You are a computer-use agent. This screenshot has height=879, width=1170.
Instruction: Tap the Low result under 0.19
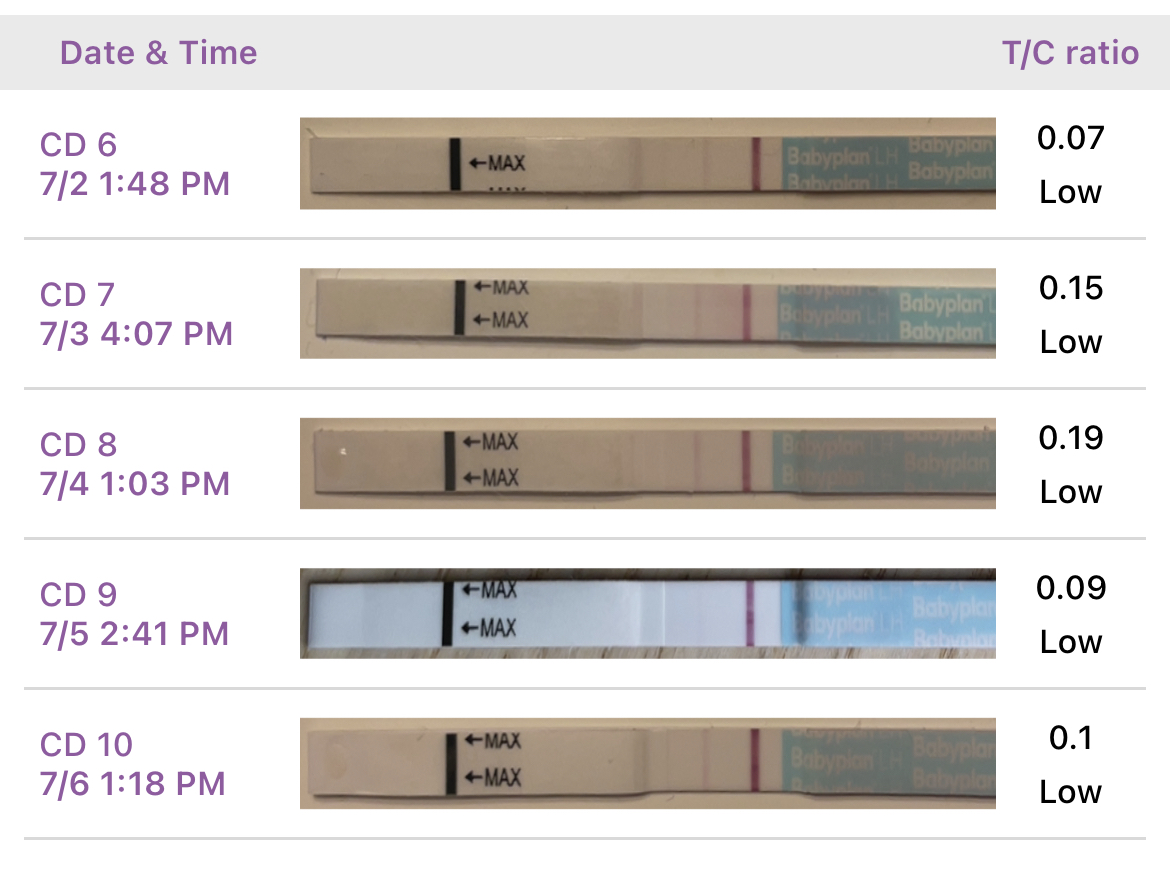pyautogui.click(x=1070, y=492)
